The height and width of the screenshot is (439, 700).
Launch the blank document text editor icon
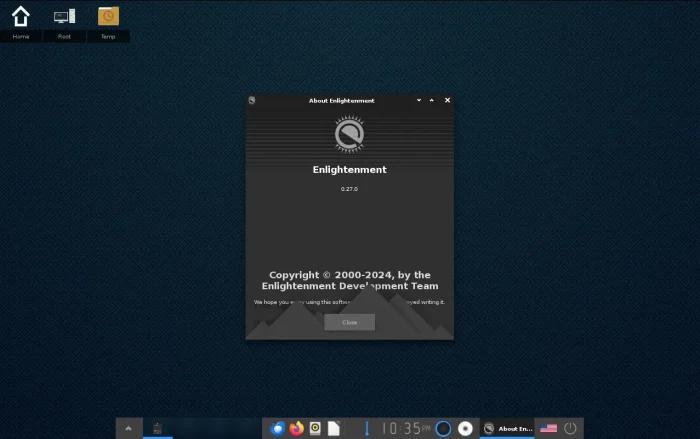pos(333,428)
